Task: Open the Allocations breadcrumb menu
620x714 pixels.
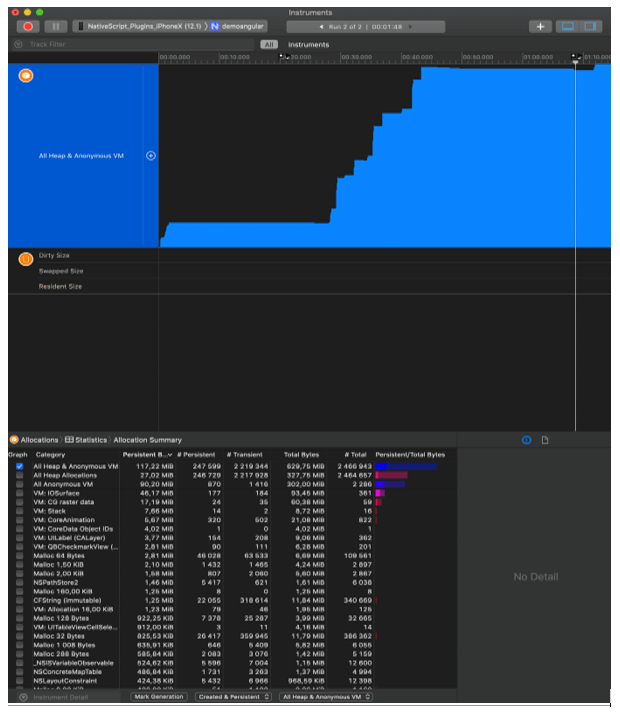Action: (35, 440)
